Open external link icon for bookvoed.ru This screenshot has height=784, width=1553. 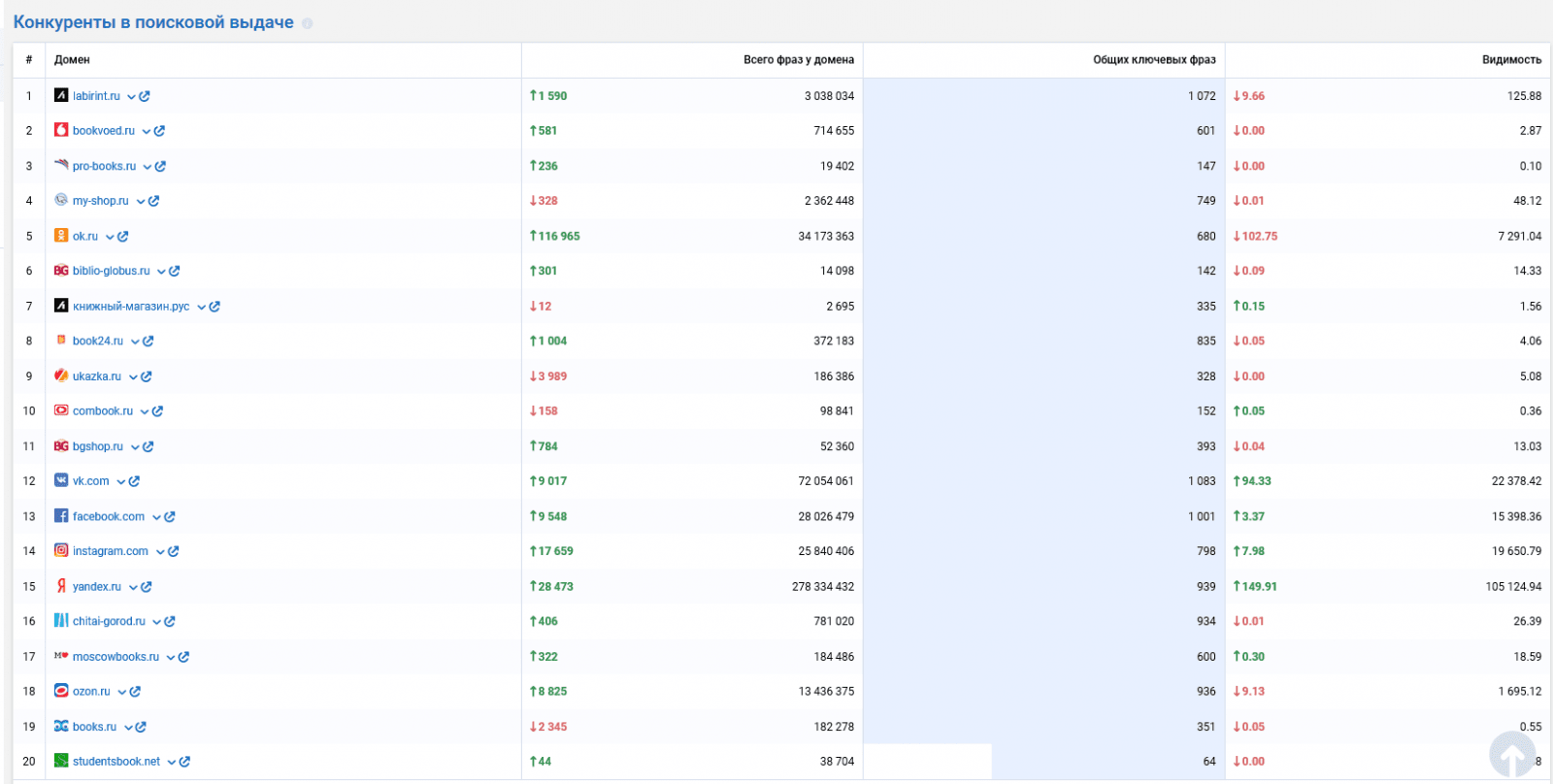[159, 131]
